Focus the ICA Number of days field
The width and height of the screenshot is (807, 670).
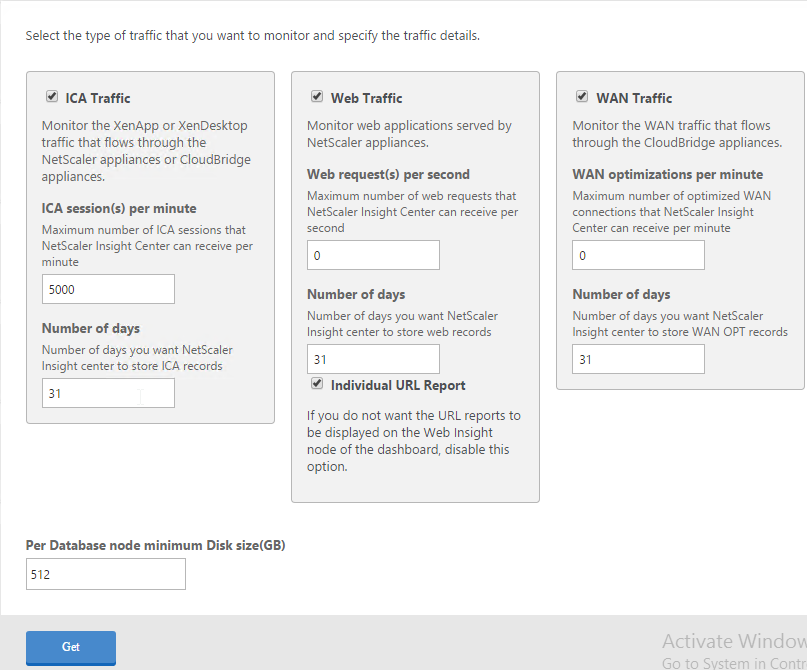click(108, 393)
